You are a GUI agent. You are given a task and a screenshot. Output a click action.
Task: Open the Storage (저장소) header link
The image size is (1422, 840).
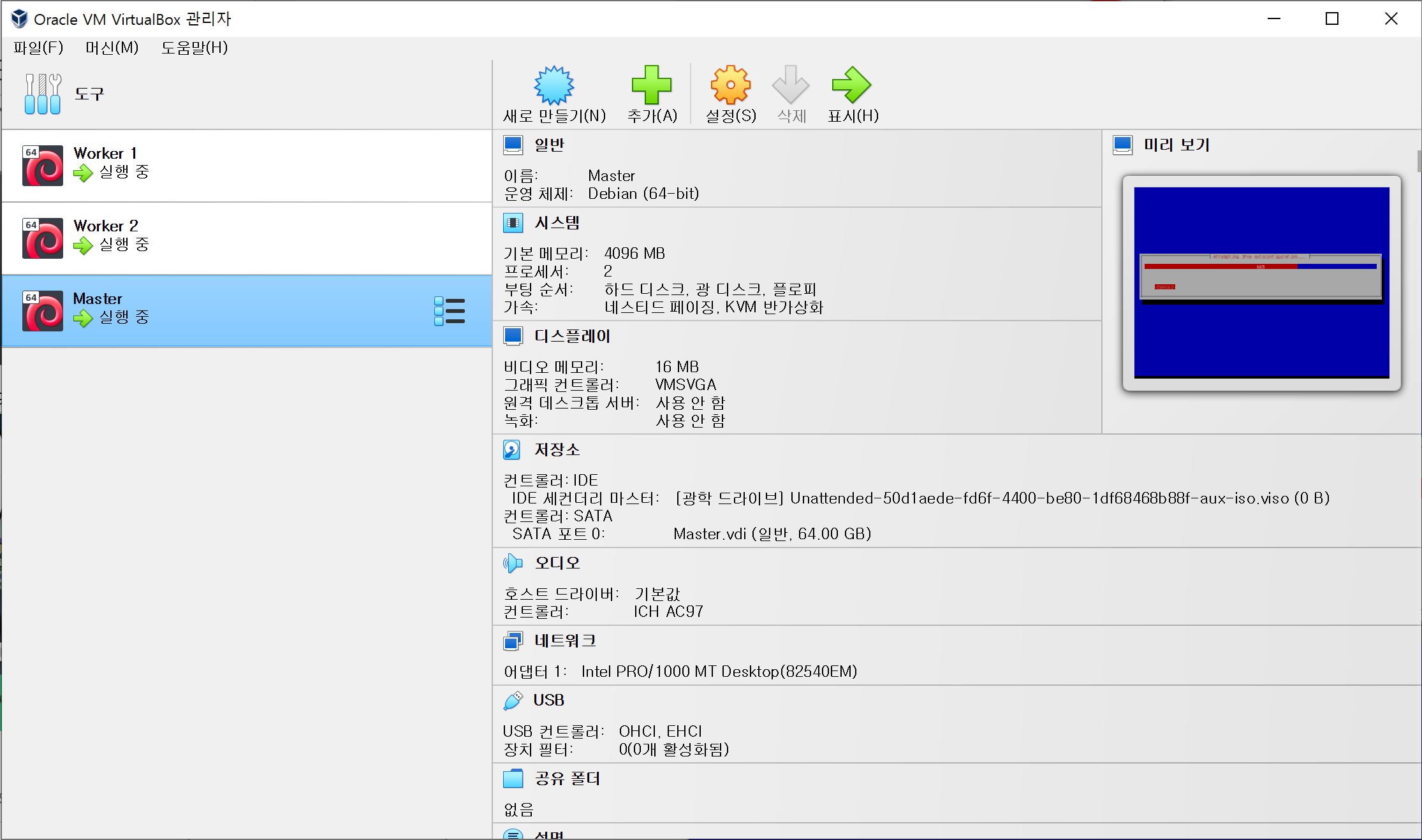(557, 450)
